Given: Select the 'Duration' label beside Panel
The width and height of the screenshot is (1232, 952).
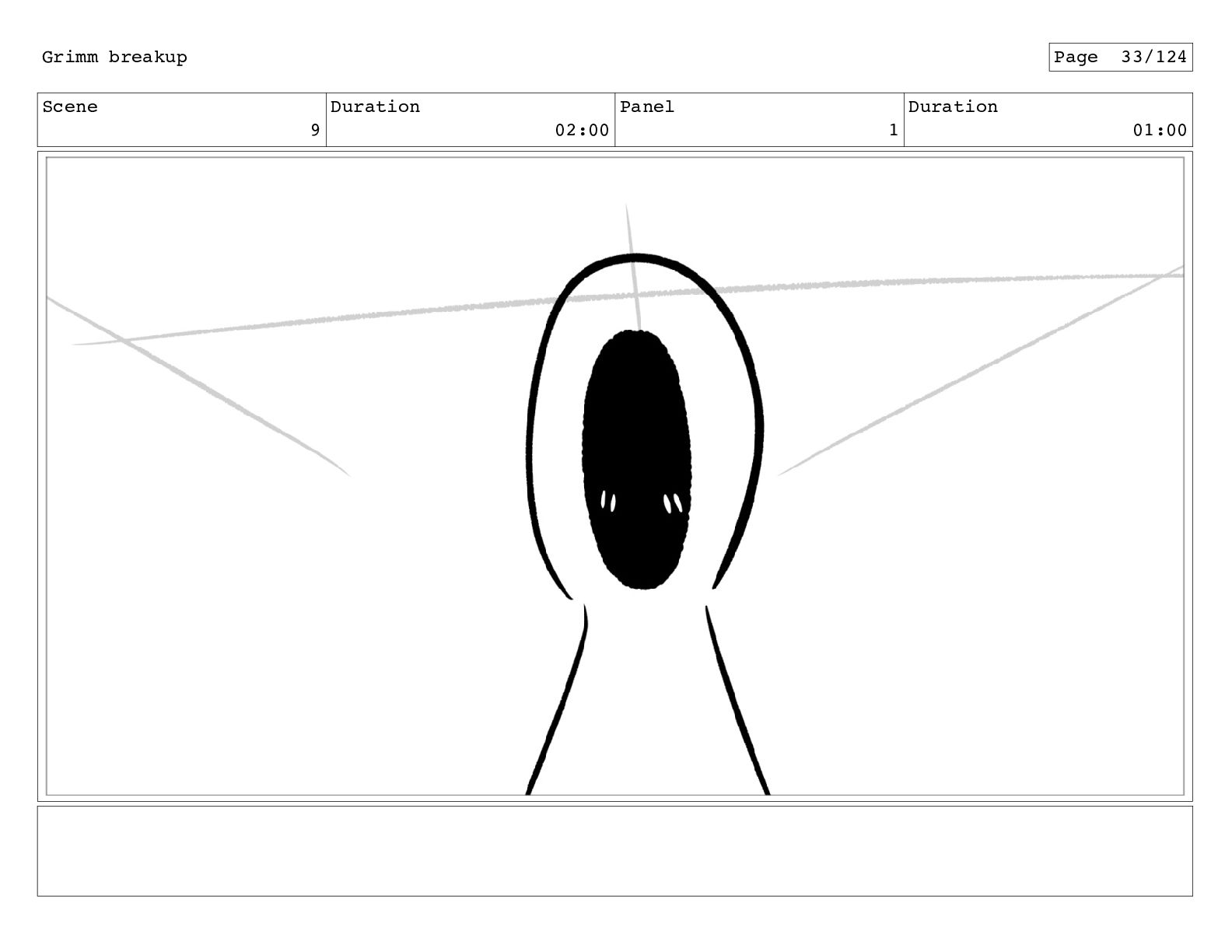Looking at the screenshot, I should click(953, 107).
